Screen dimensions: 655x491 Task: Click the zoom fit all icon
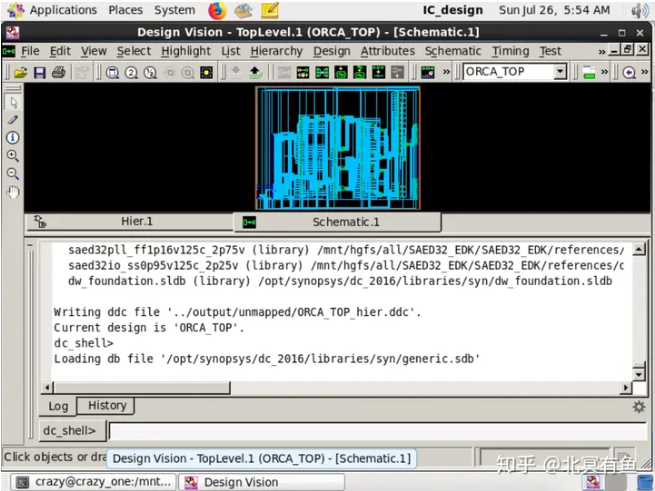coord(112,73)
